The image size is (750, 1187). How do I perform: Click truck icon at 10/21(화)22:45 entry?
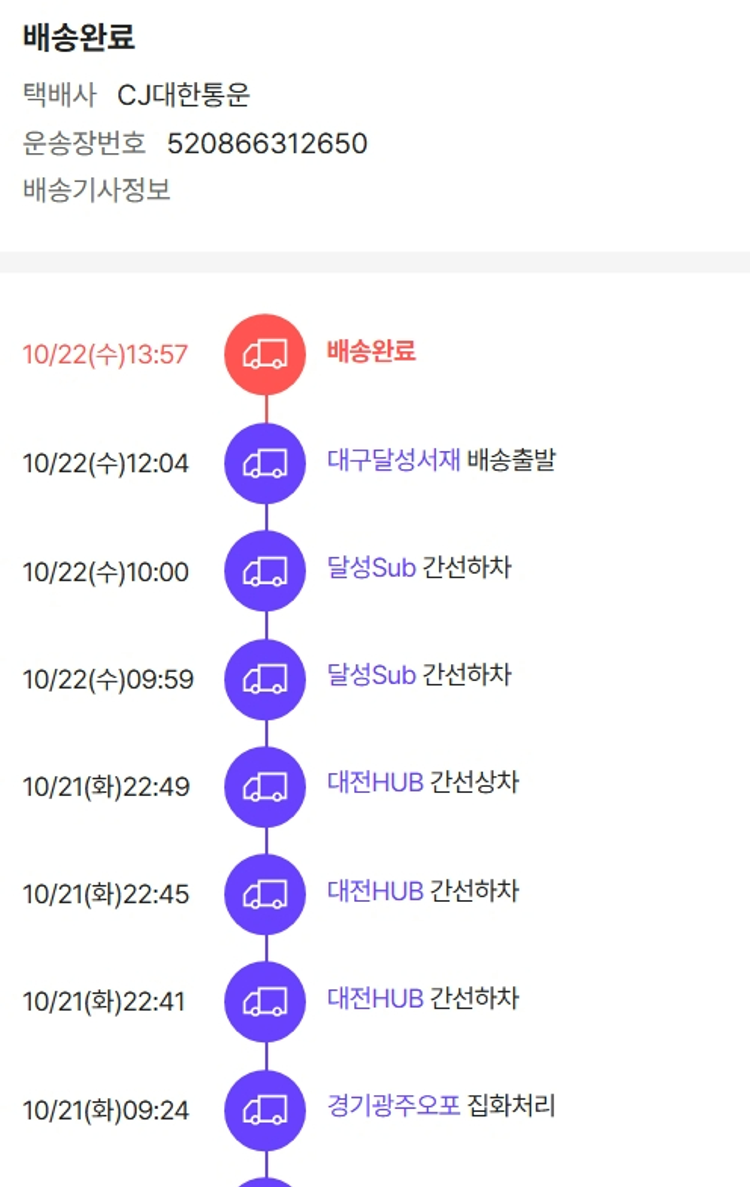pyautogui.click(x=265, y=894)
